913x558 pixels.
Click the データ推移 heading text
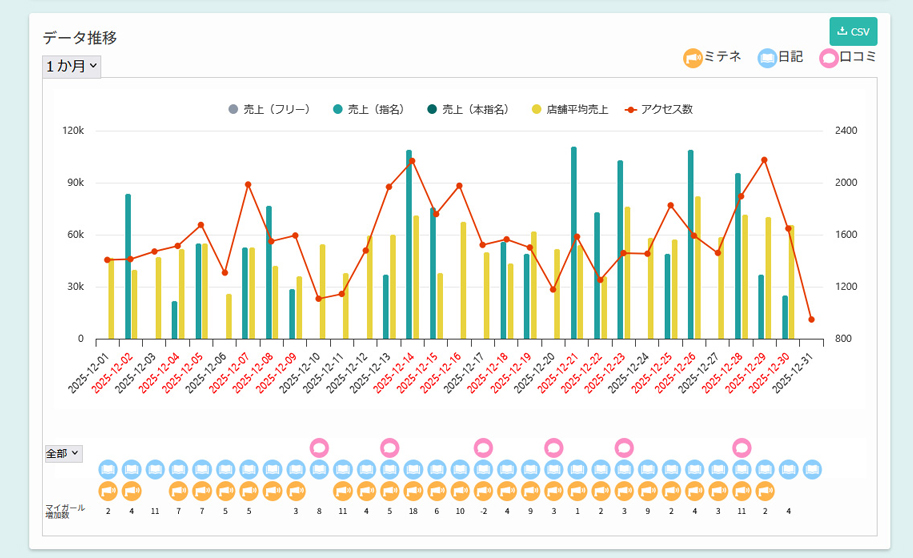(80, 38)
